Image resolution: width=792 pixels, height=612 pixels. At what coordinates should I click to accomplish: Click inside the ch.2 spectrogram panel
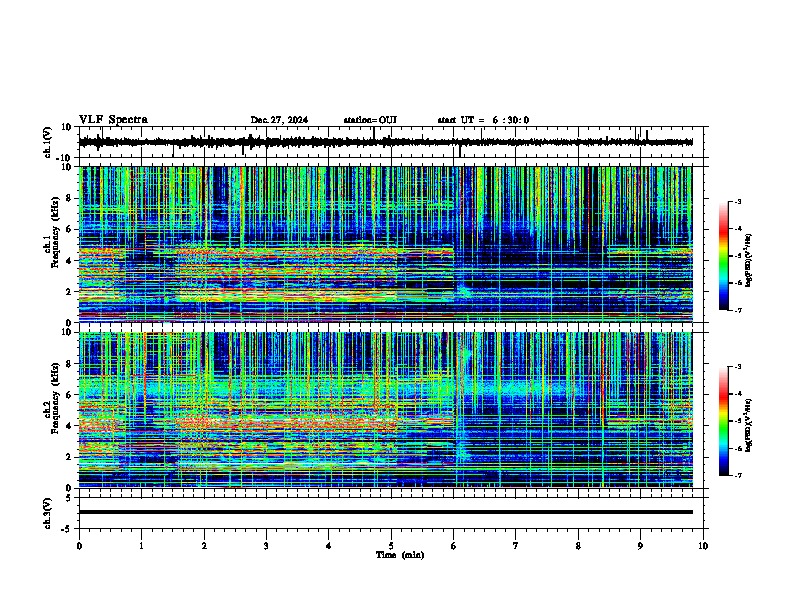click(x=385, y=410)
